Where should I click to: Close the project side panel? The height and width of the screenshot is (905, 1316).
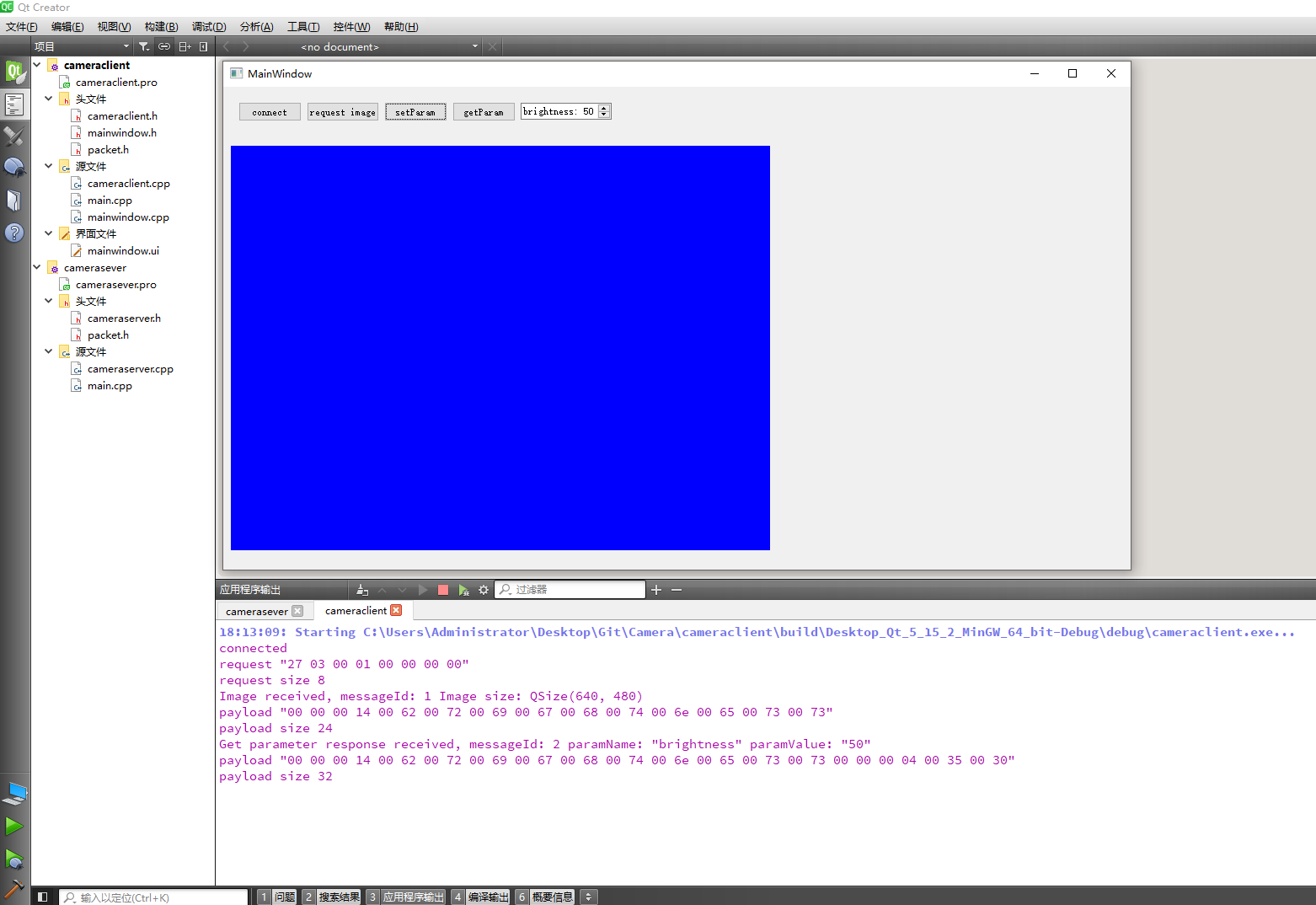[x=203, y=46]
